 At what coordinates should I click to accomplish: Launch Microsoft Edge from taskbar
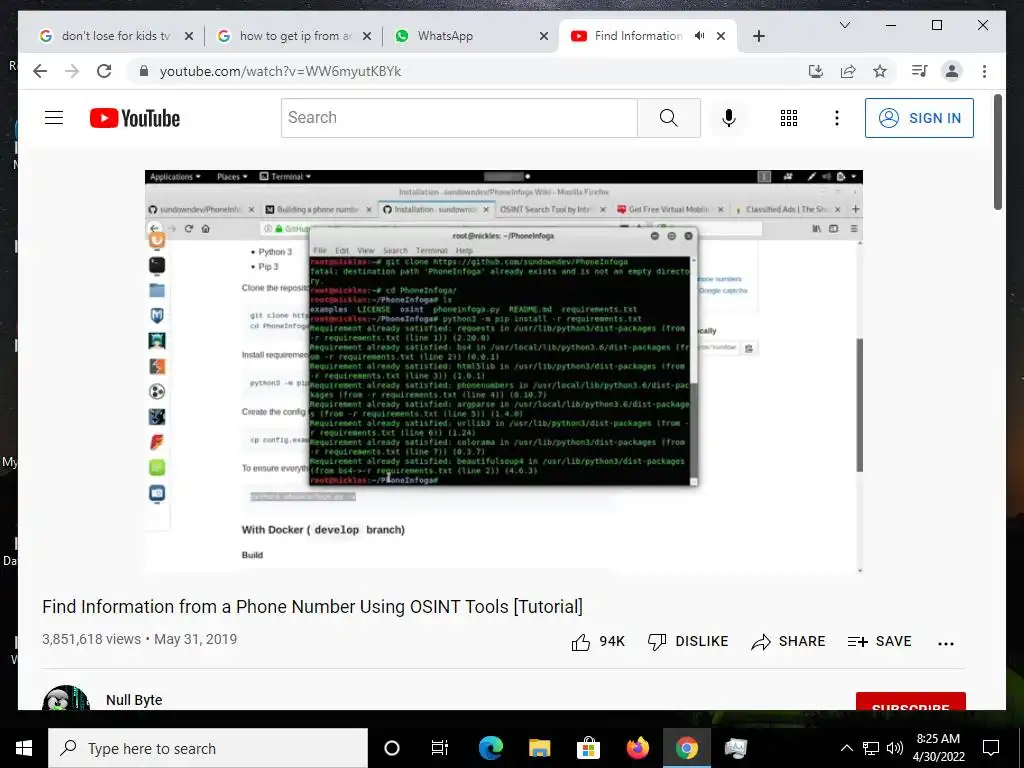[491, 748]
